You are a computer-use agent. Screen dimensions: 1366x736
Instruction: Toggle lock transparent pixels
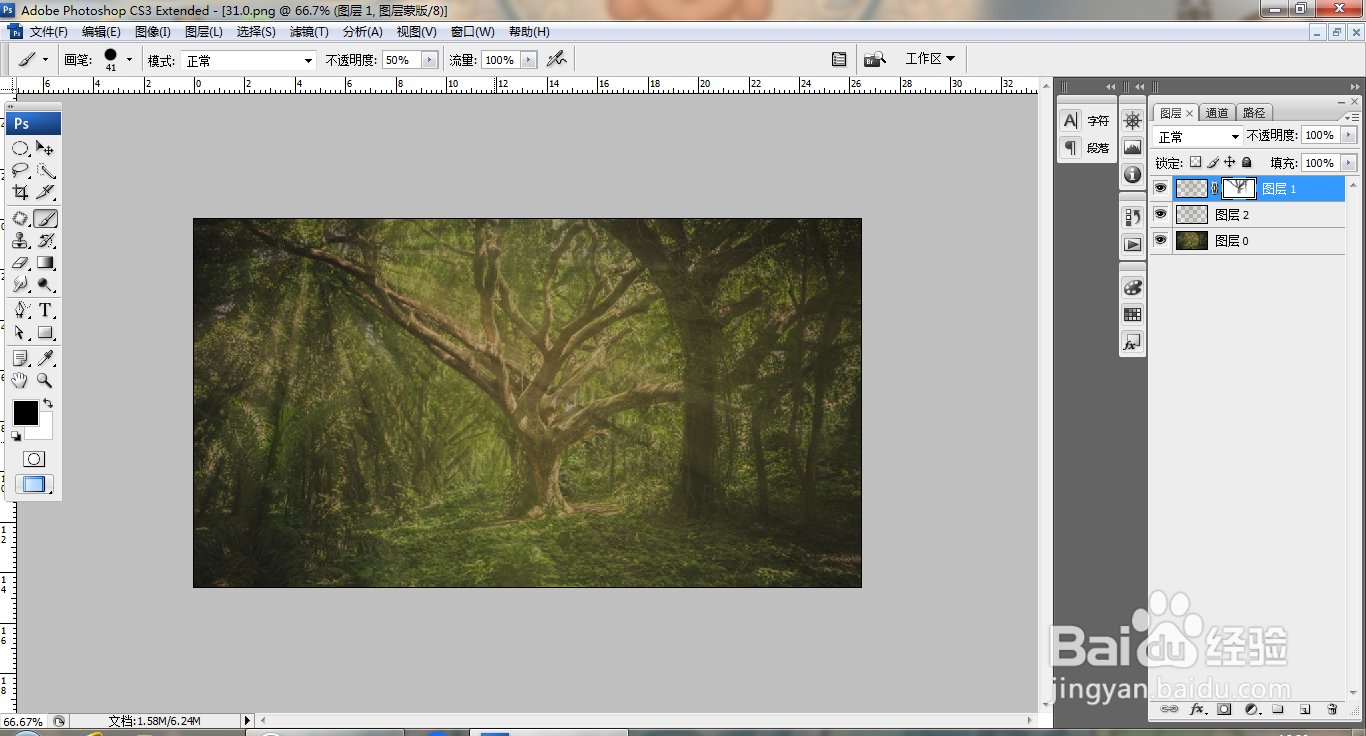point(1195,162)
